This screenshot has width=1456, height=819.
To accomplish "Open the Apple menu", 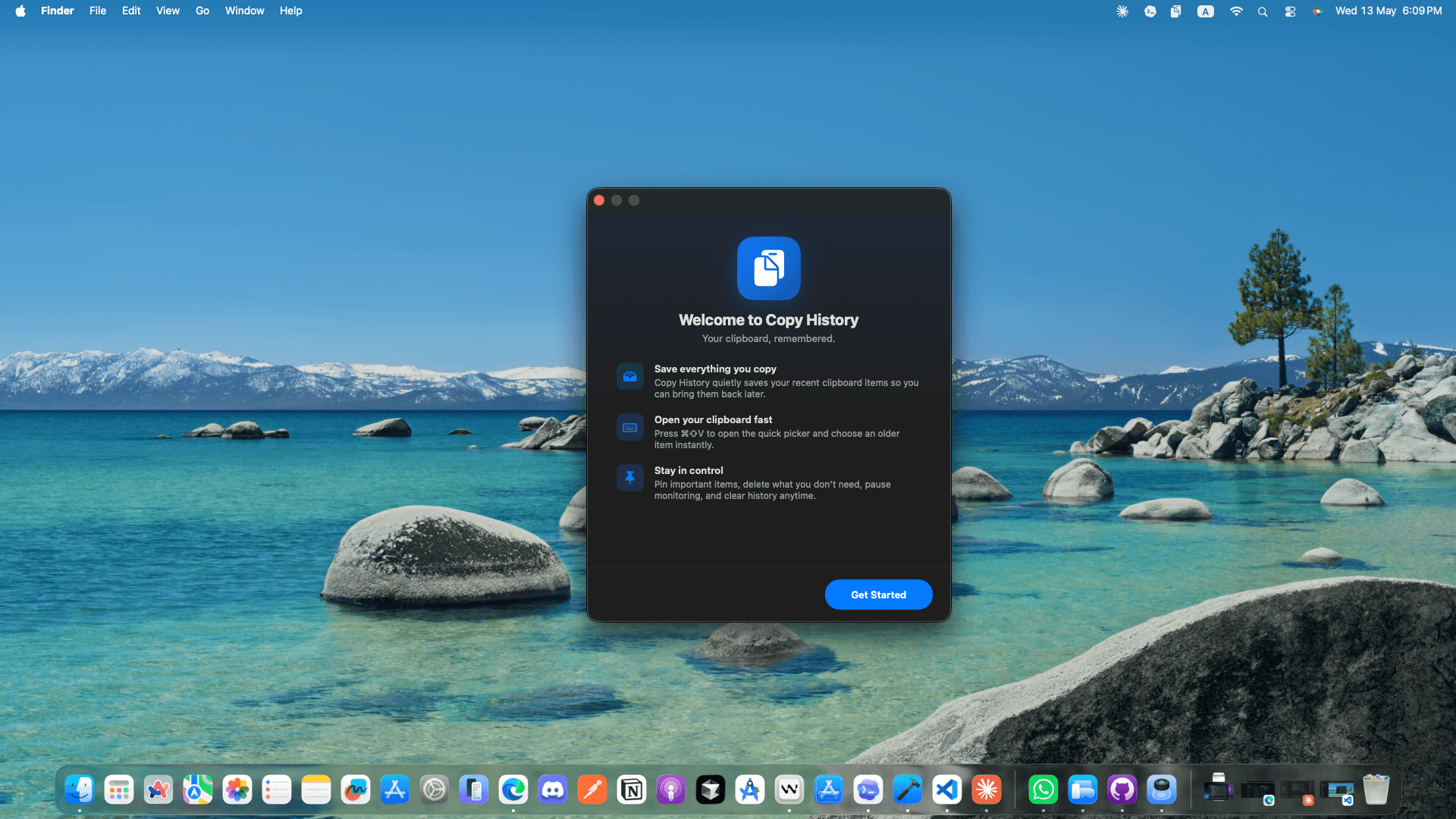I will click(x=20, y=11).
